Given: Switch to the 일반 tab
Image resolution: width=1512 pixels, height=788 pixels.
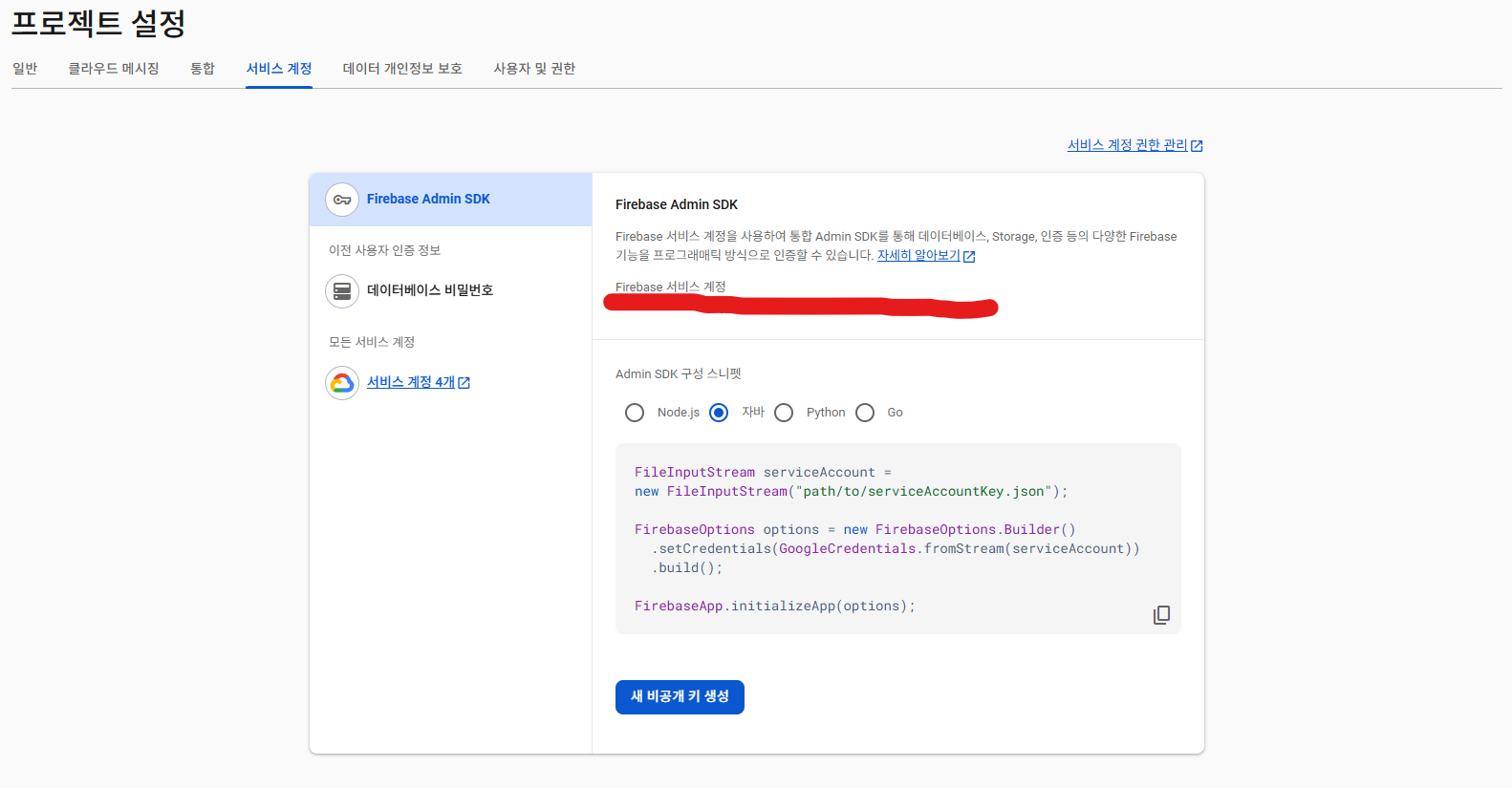Looking at the screenshot, I should tap(25, 69).
